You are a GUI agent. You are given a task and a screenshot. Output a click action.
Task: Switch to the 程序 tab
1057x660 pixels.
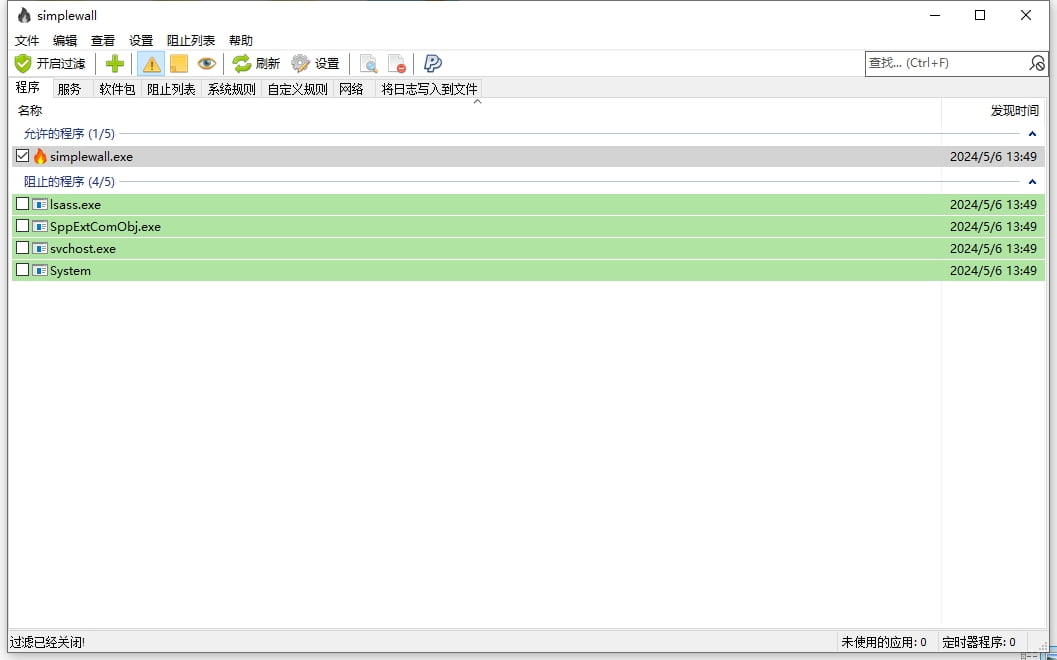[x=28, y=88]
